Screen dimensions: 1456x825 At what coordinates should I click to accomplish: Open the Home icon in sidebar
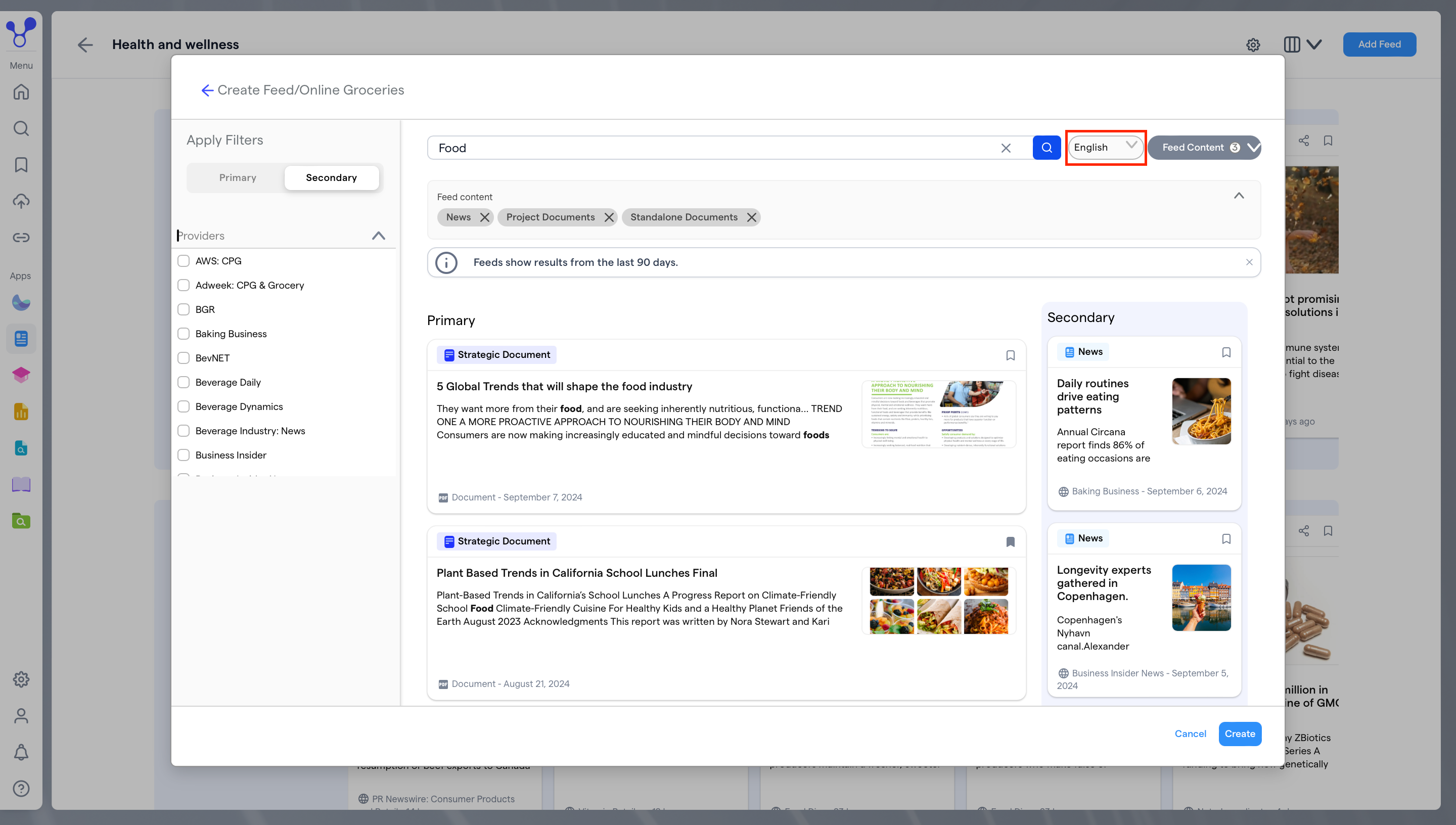pyautogui.click(x=21, y=92)
